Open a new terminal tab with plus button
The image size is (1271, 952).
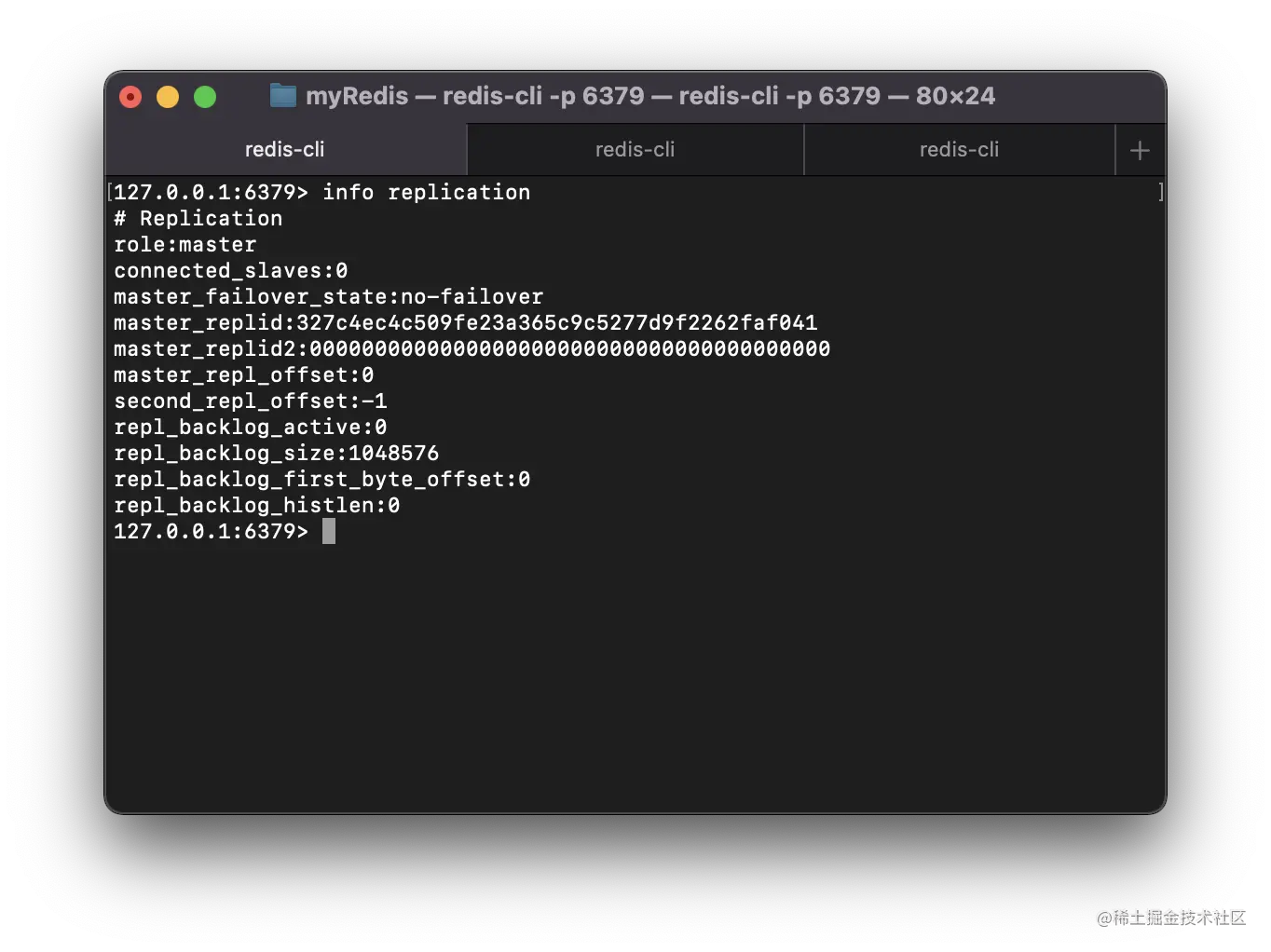(x=1140, y=150)
